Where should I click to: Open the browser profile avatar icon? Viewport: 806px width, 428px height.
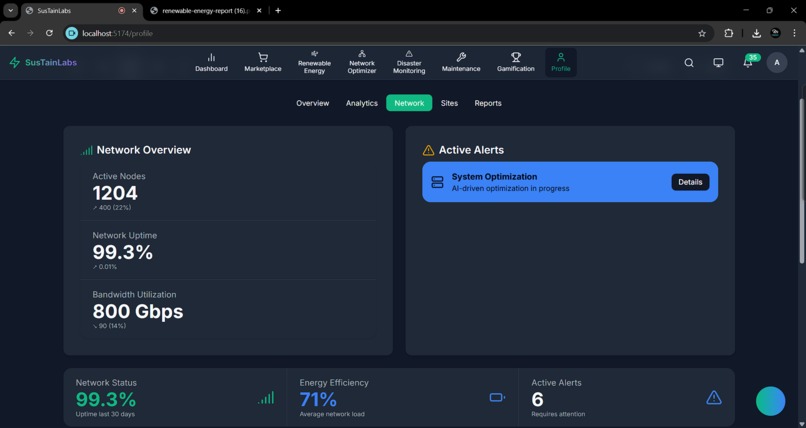pyautogui.click(x=776, y=33)
